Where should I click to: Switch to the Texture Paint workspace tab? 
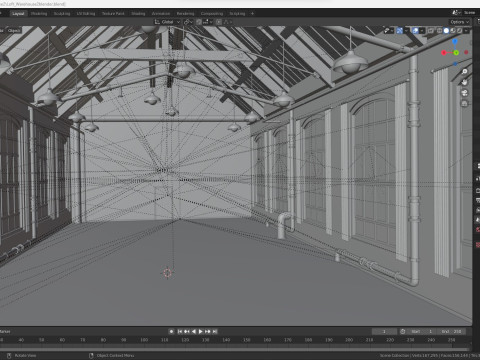pos(113,14)
